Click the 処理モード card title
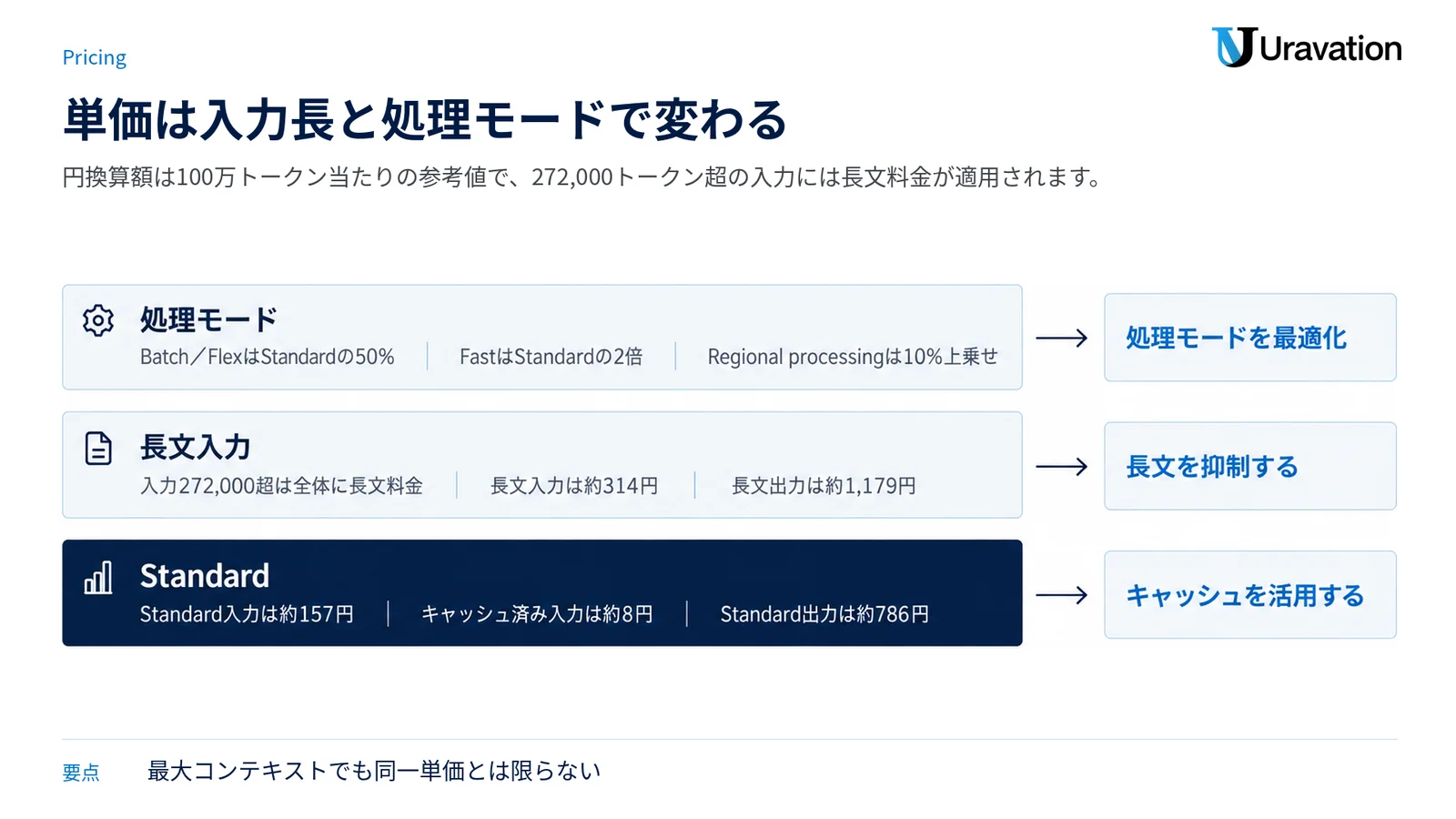 208,319
